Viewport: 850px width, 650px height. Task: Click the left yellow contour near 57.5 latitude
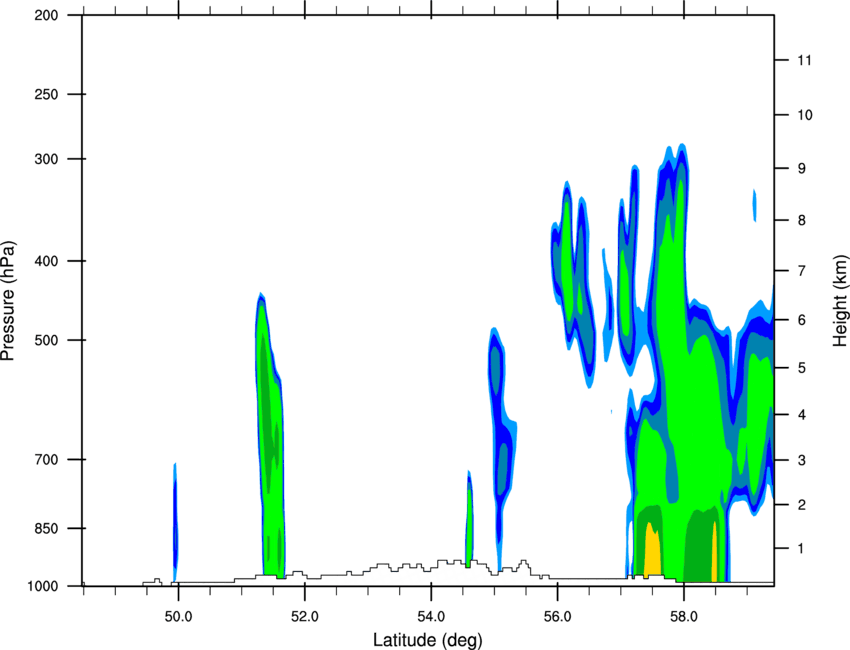[652, 550]
